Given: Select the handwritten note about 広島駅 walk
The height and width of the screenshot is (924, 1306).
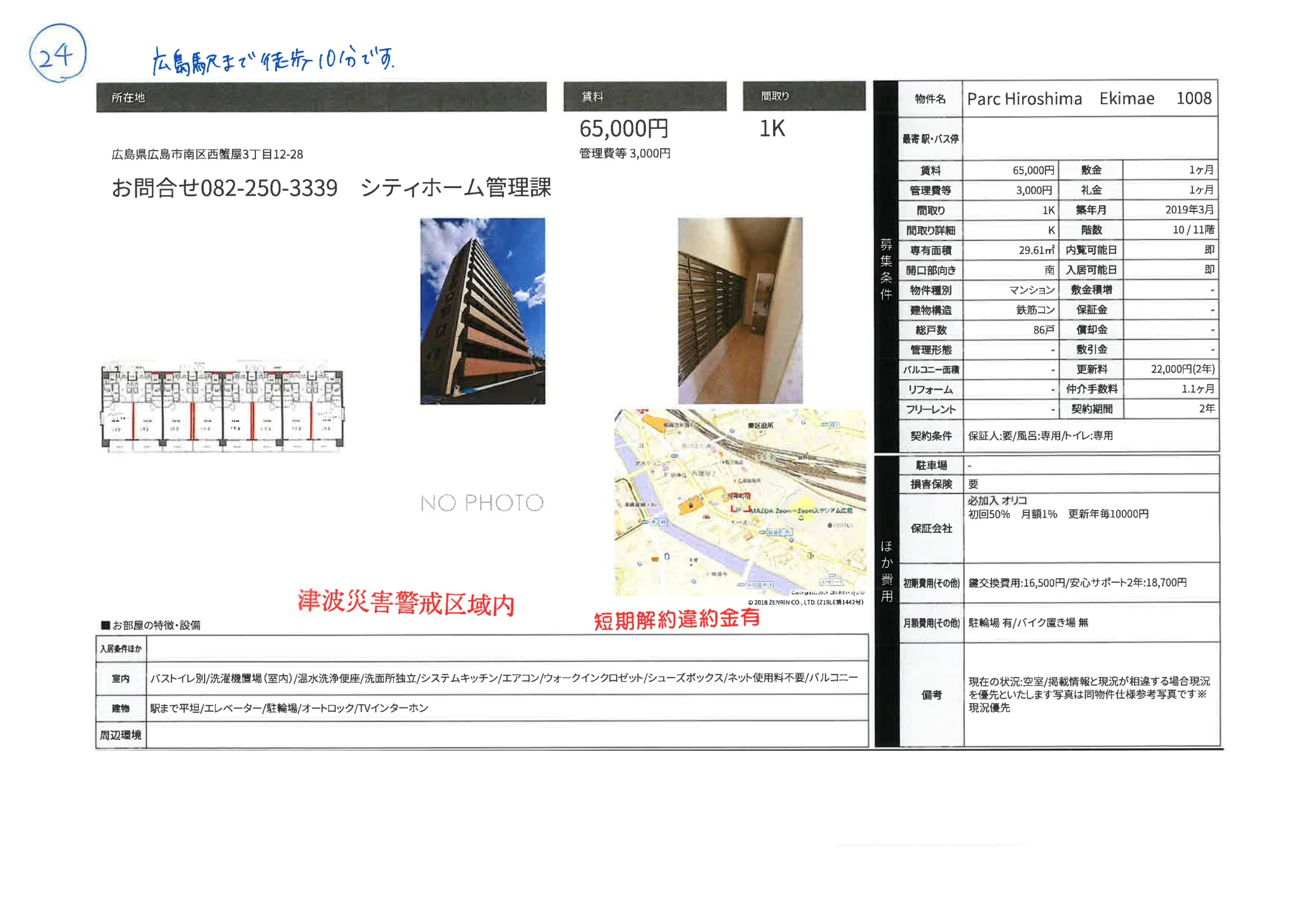Looking at the screenshot, I should coord(273,62).
